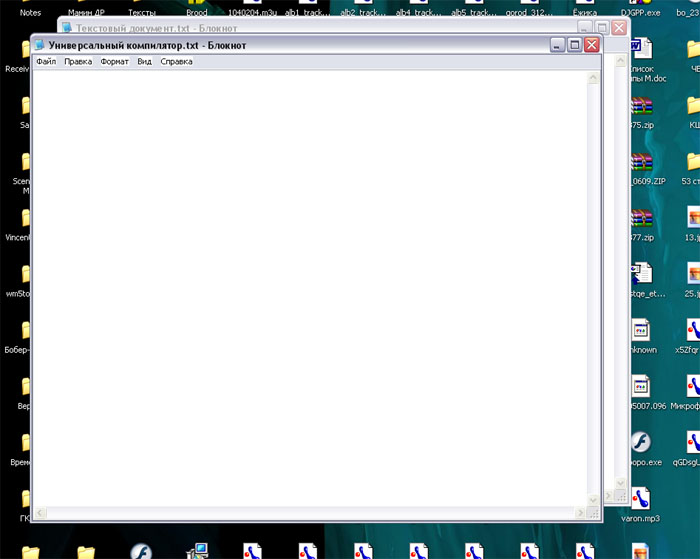This screenshot has height=559, width=700.
Task: Select the 5007.096 file icon
Action: (641, 387)
